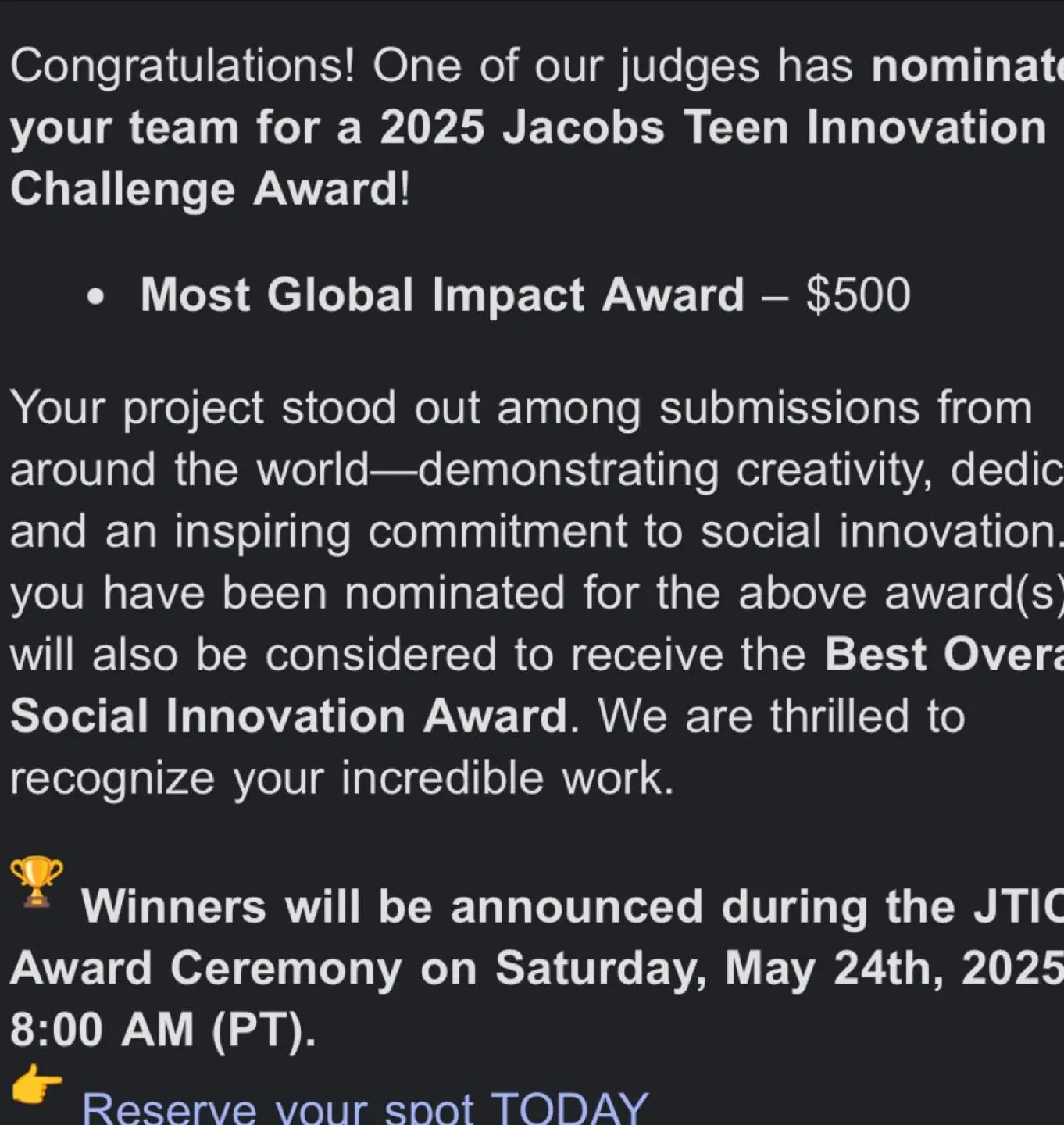Click the line recognize your incredible work
The height and width of the screenshot is (1125, 1064).
pos(342,778)
